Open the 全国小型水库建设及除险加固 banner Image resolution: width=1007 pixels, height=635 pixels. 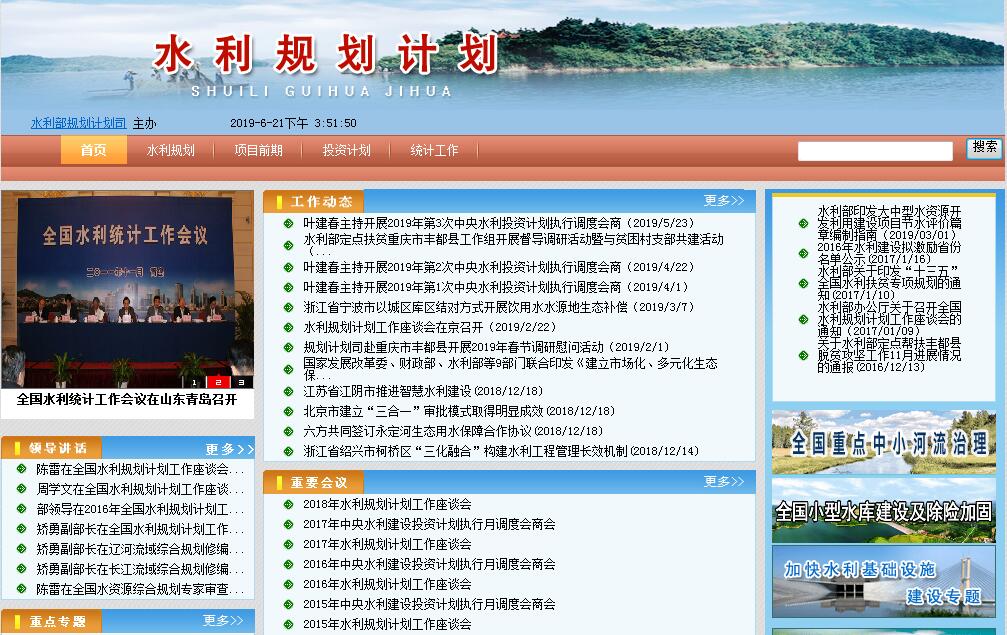pyautogui.click(x=883, y=511)
